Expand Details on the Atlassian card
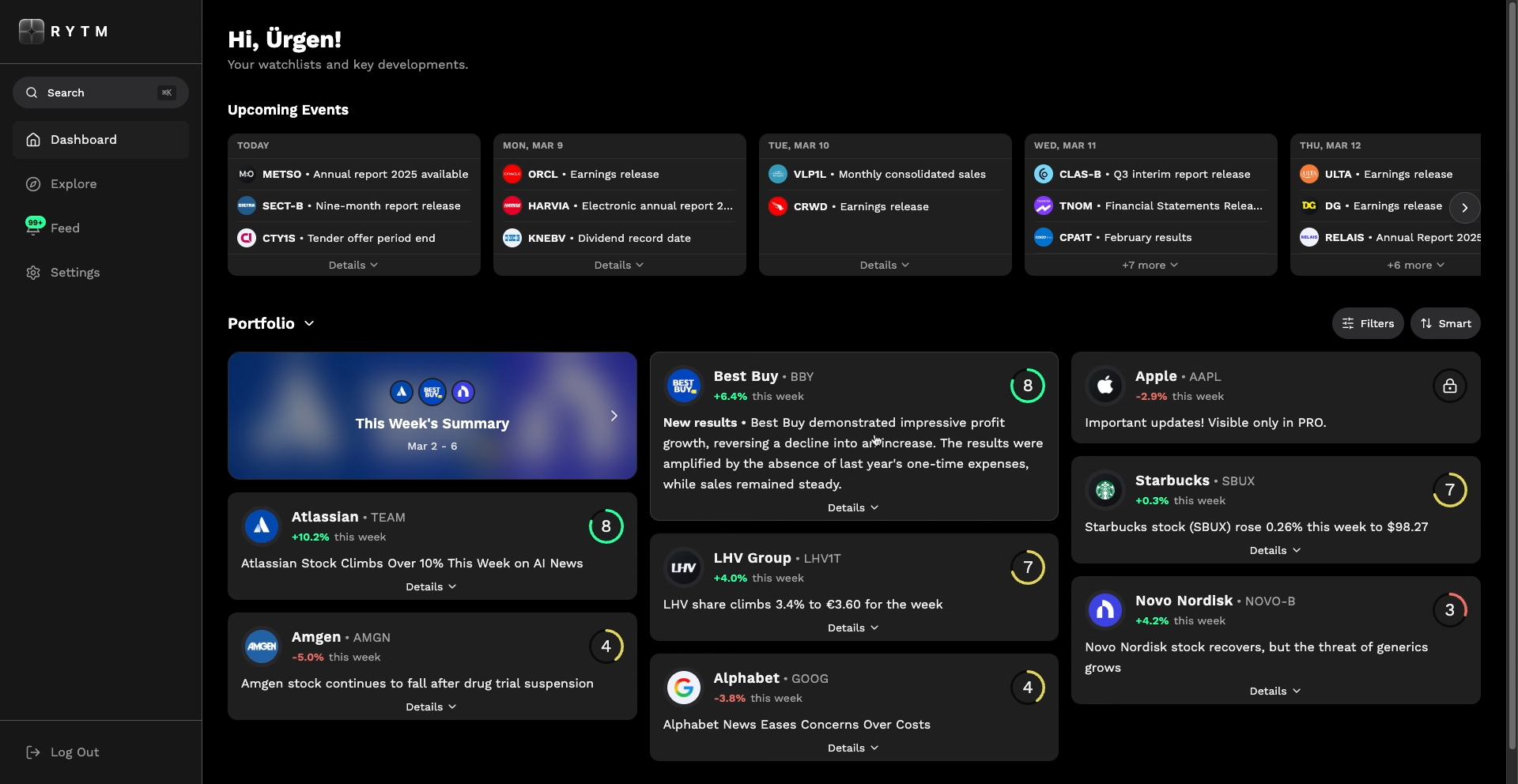 pyautogui.click(x=431, y=586)
